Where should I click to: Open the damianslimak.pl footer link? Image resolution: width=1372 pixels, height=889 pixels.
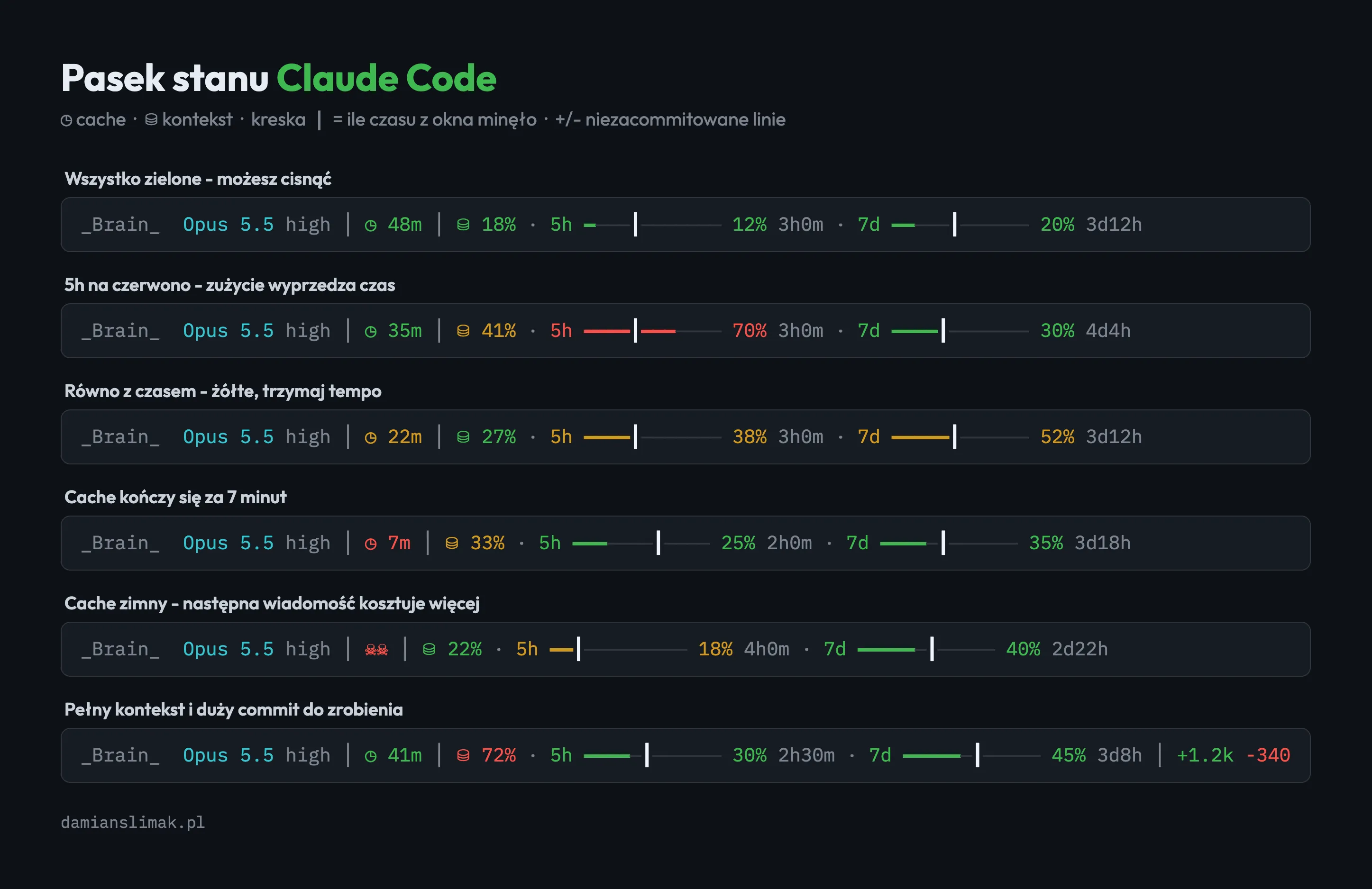point(133,822)
